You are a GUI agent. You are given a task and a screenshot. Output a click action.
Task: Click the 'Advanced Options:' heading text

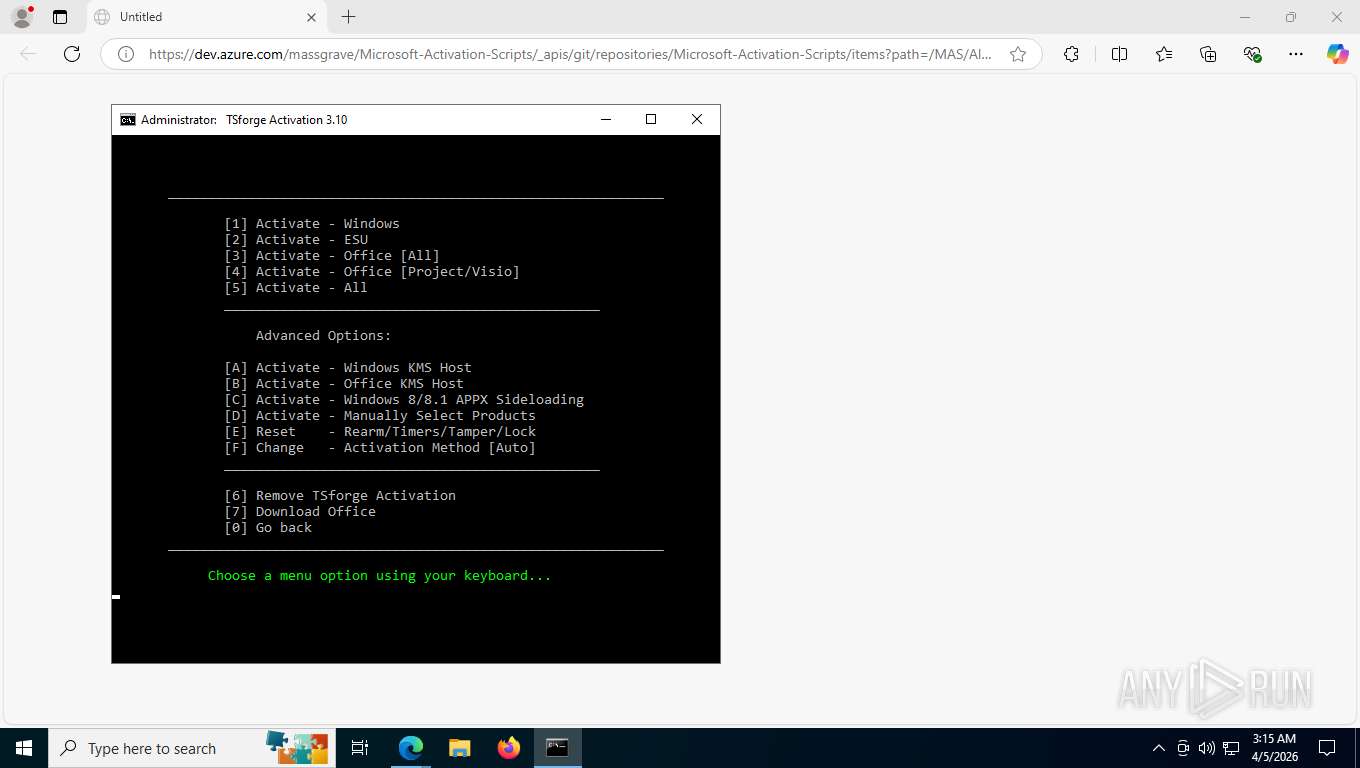(324, 335)
